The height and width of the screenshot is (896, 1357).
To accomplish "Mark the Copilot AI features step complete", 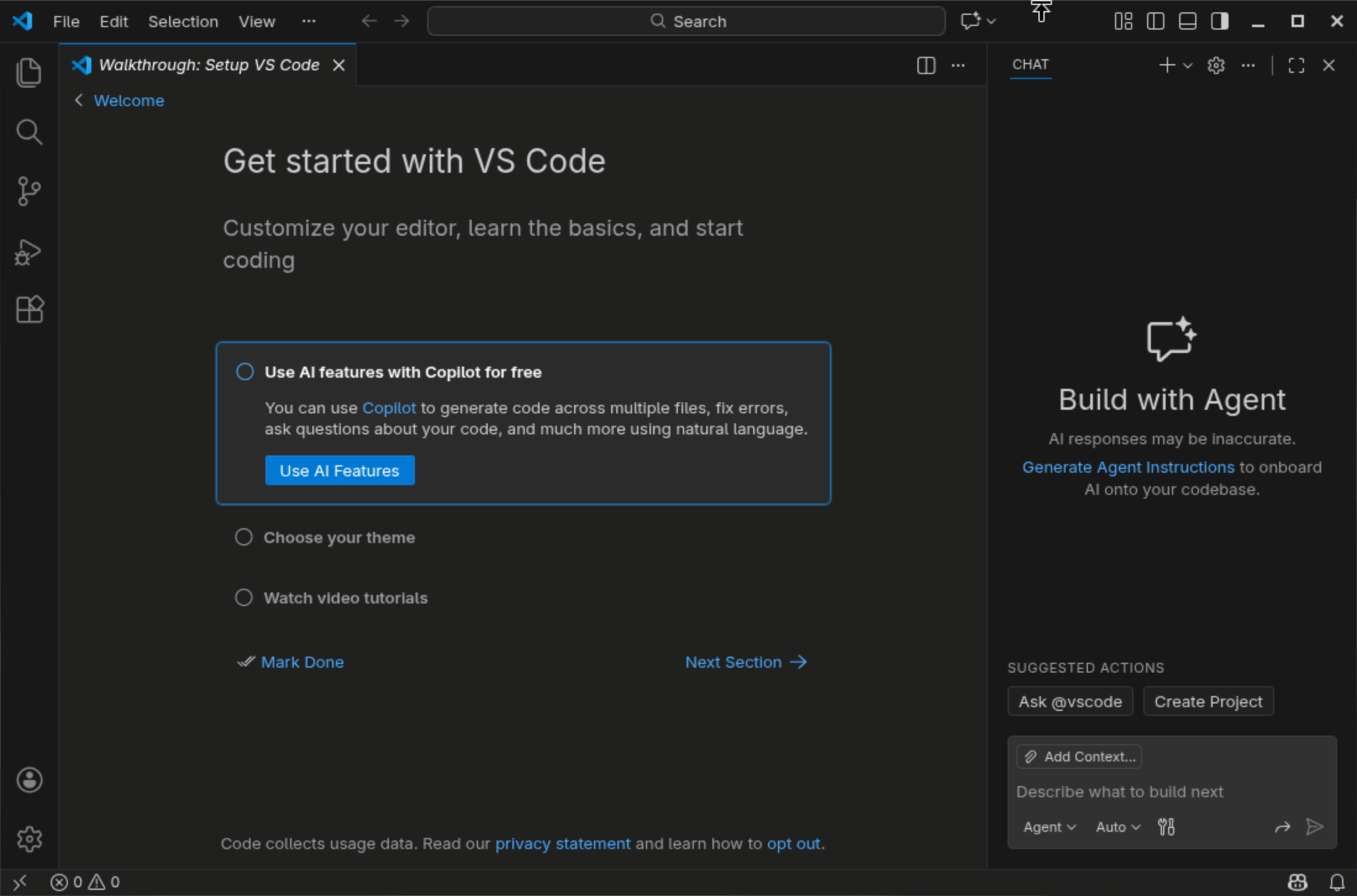I will (245, 371).
